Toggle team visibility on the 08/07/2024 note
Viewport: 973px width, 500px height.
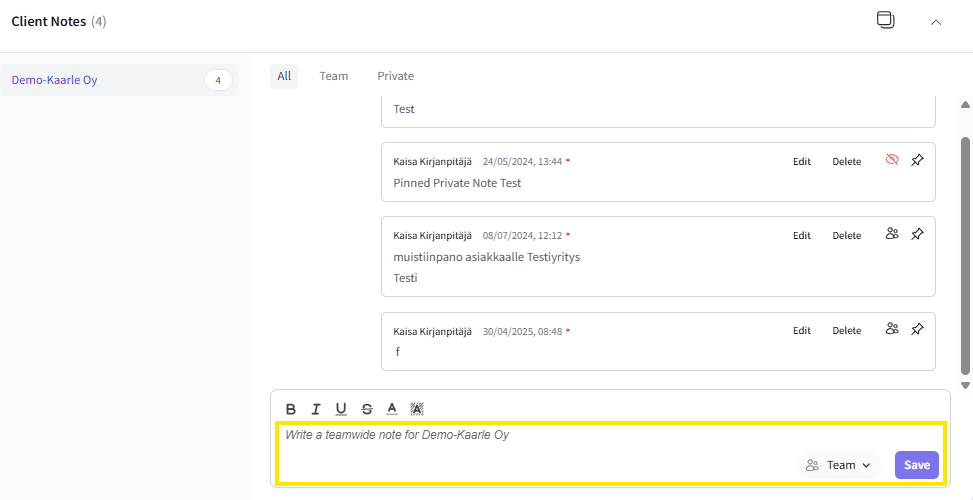click(892, 234)
